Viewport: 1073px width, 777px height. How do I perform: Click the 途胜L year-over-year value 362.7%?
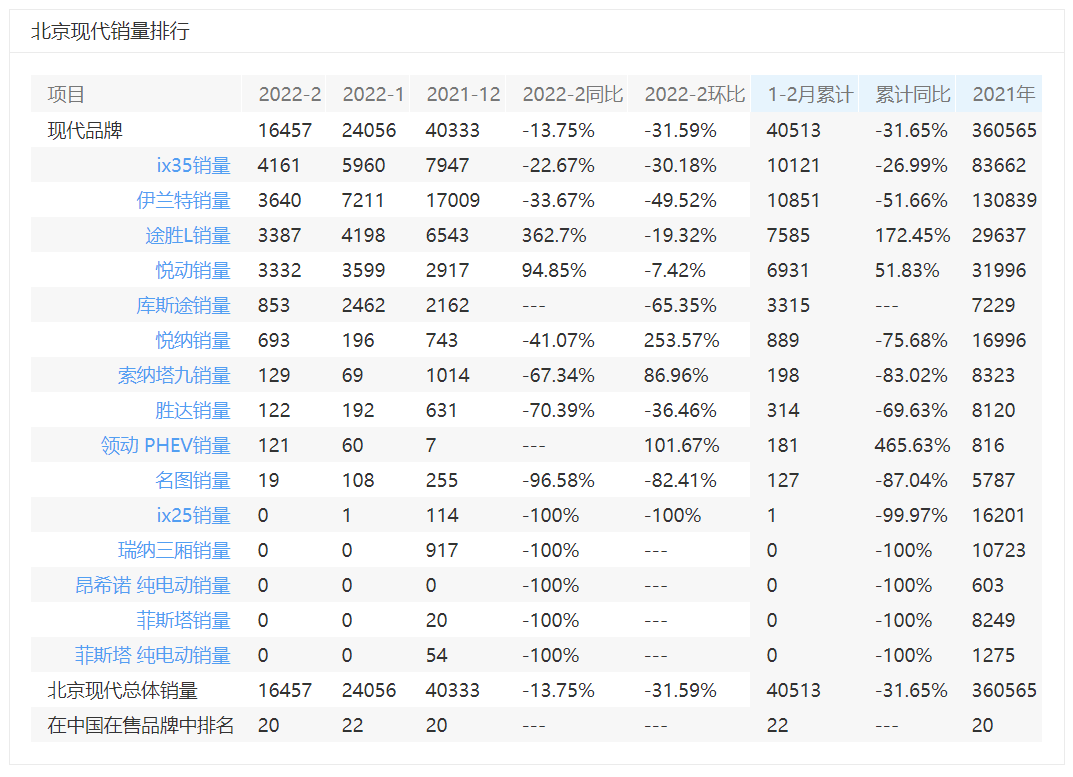pos(554,235)
